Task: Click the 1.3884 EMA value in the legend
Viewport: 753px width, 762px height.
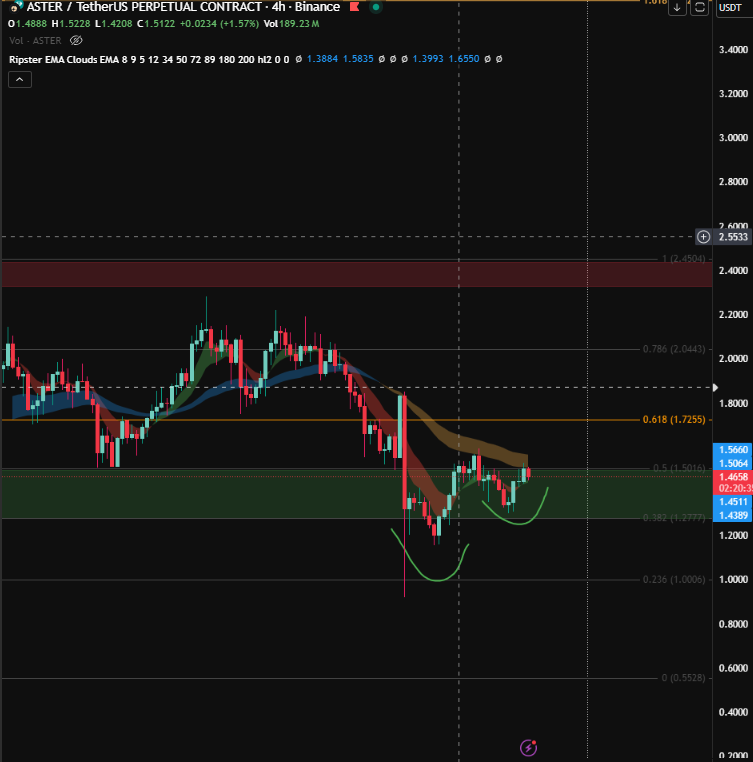Action: (322, 59)
